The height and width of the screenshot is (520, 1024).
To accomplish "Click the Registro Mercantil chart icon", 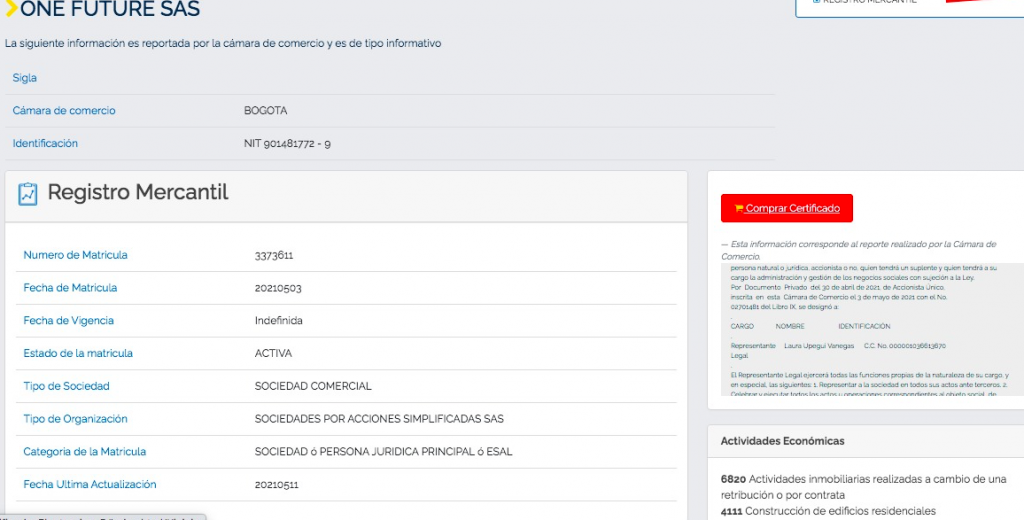I will pyautogui.click(x=27, y=194).
